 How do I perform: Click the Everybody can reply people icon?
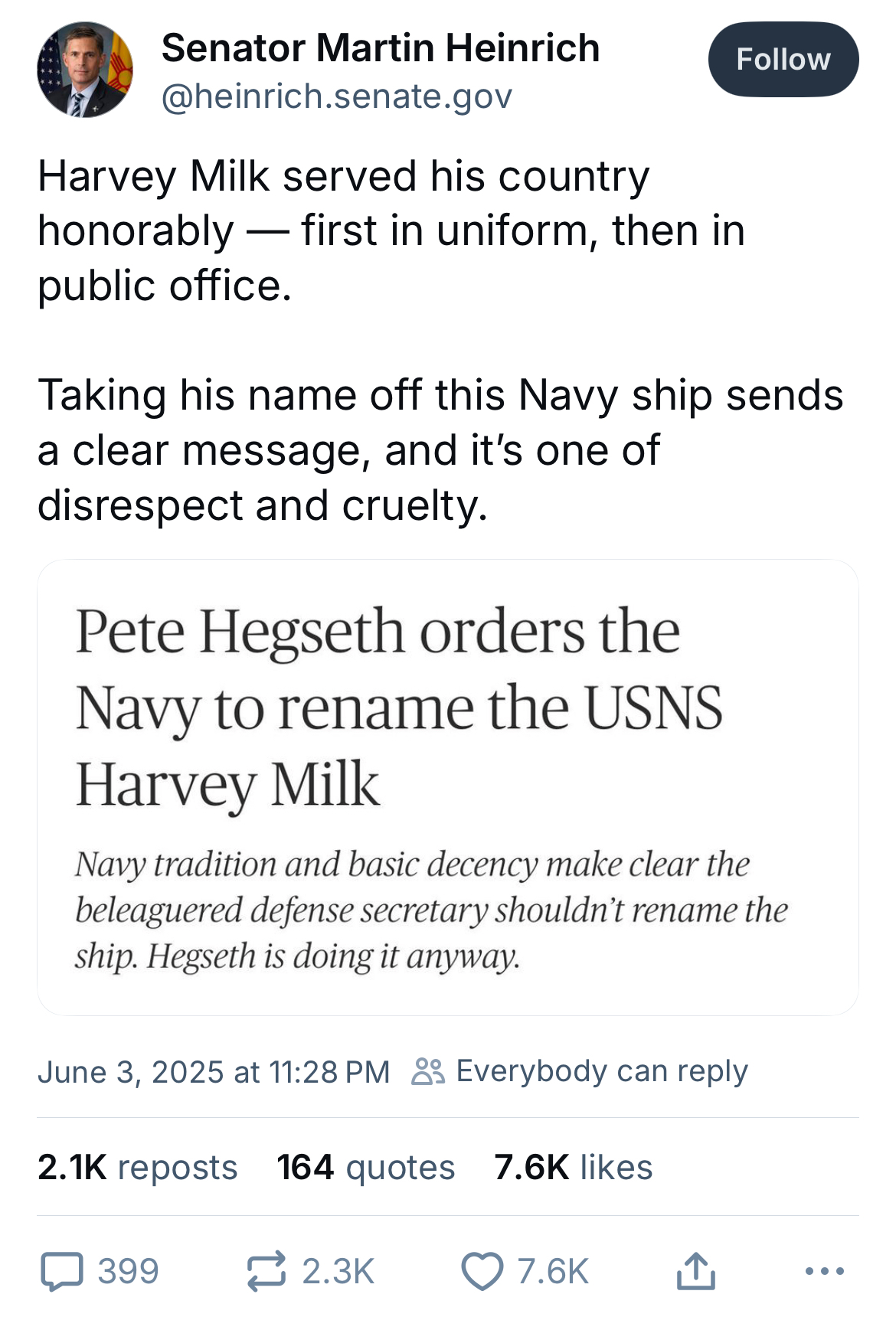pyautogui.click(x=427, y=1071)
